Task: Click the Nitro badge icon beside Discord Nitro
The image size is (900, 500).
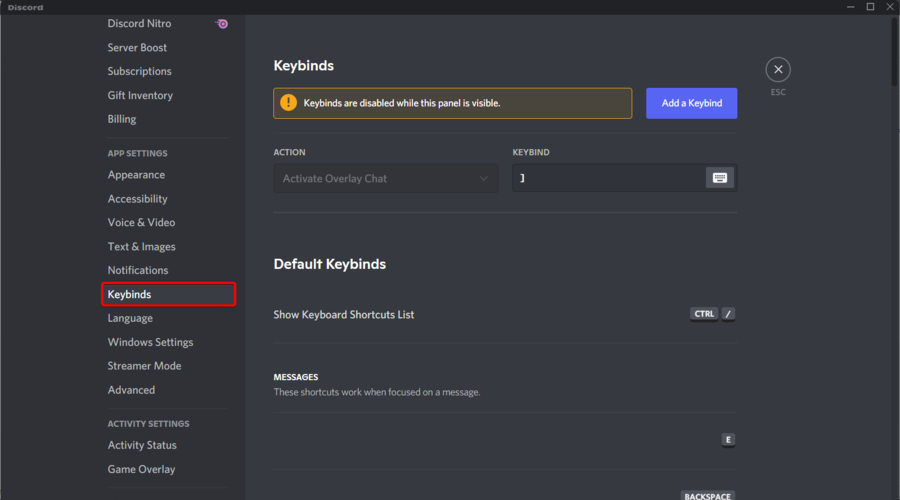Action: coord(222,24)
